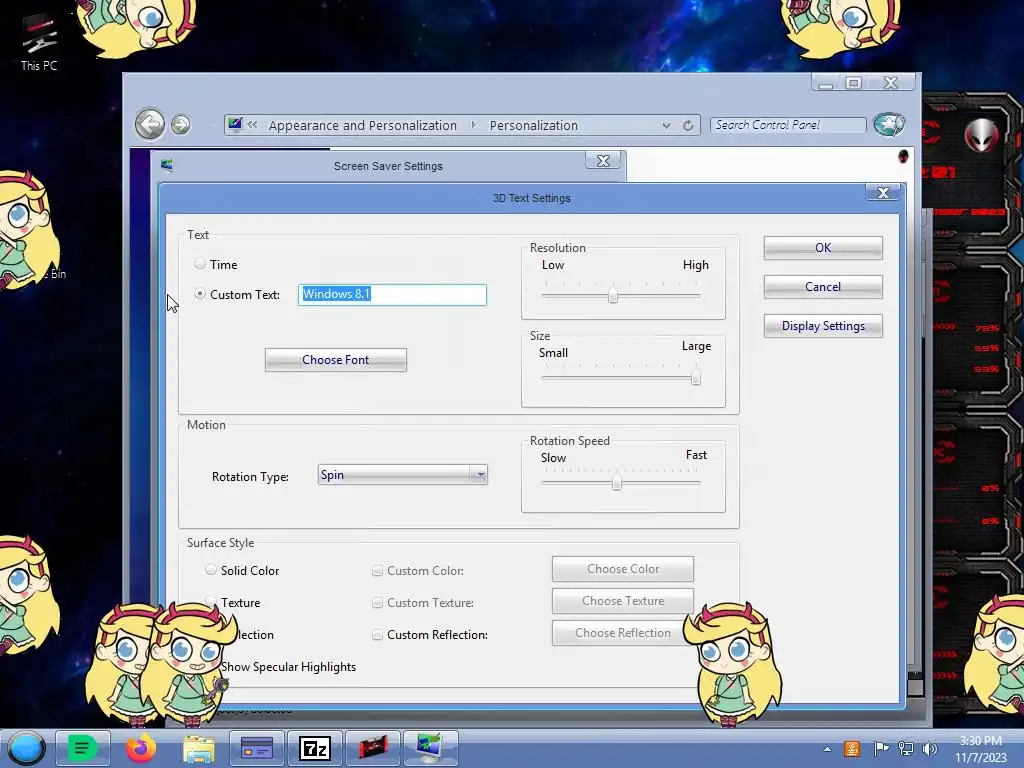This screenshot has height=768, width=1024.
Task: Click the Rotation Speed slider handle
Action: click(x=616, y=483)
